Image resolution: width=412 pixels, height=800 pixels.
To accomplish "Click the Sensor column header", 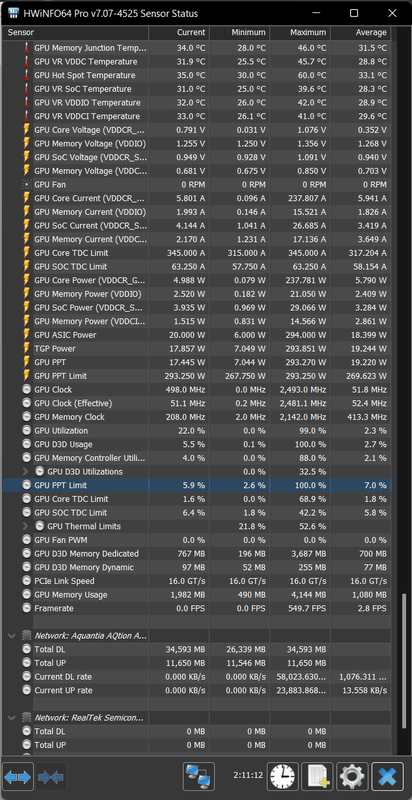I will tap(75, 33).
